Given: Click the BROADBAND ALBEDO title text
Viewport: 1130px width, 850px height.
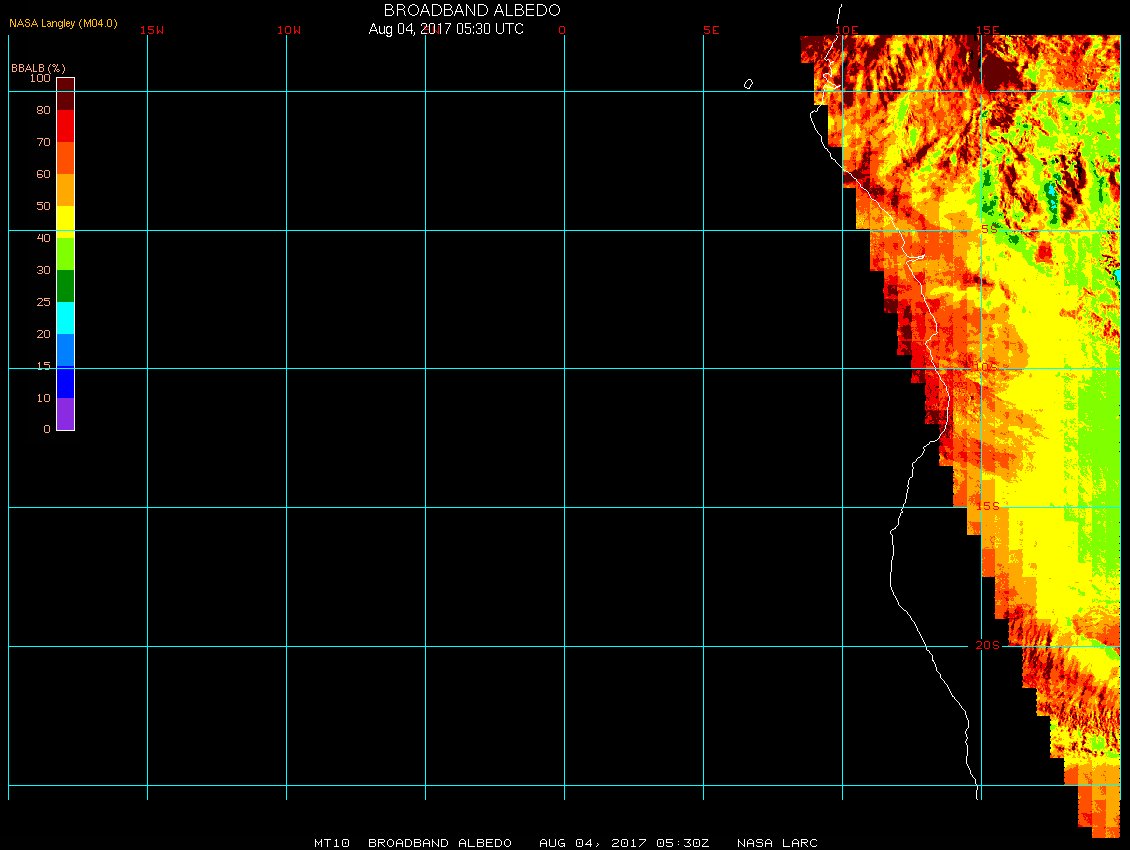Looking at the screenshot, I should [472, 10].
